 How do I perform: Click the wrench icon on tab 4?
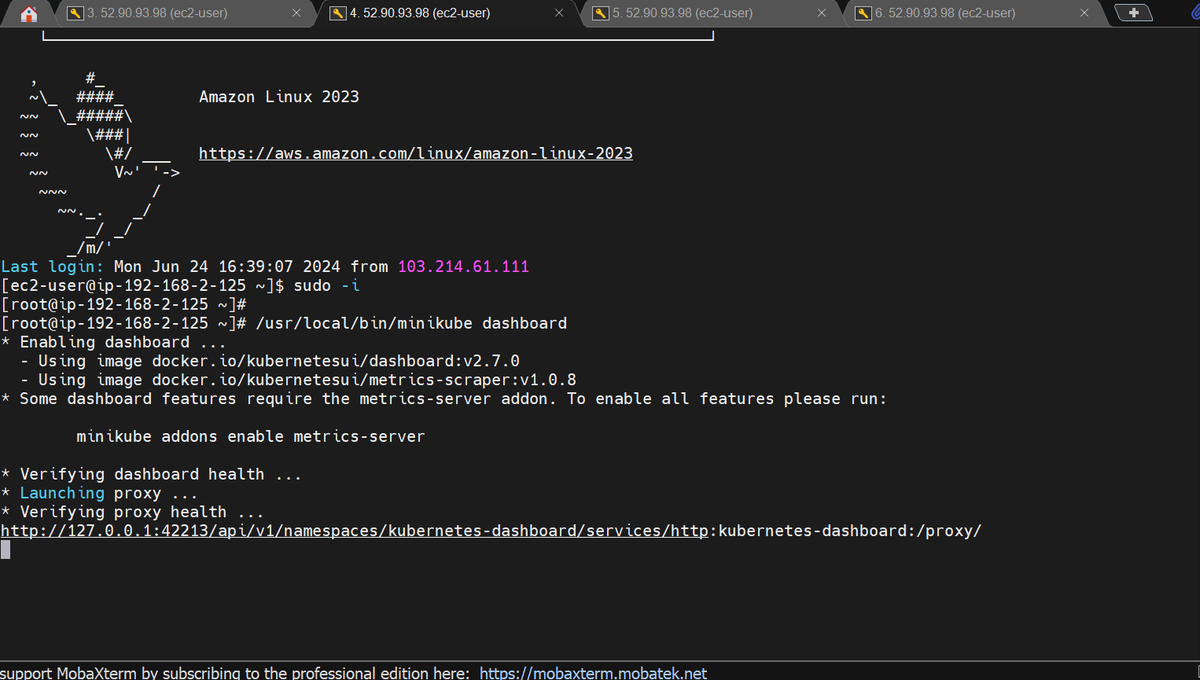pos(338,13)
